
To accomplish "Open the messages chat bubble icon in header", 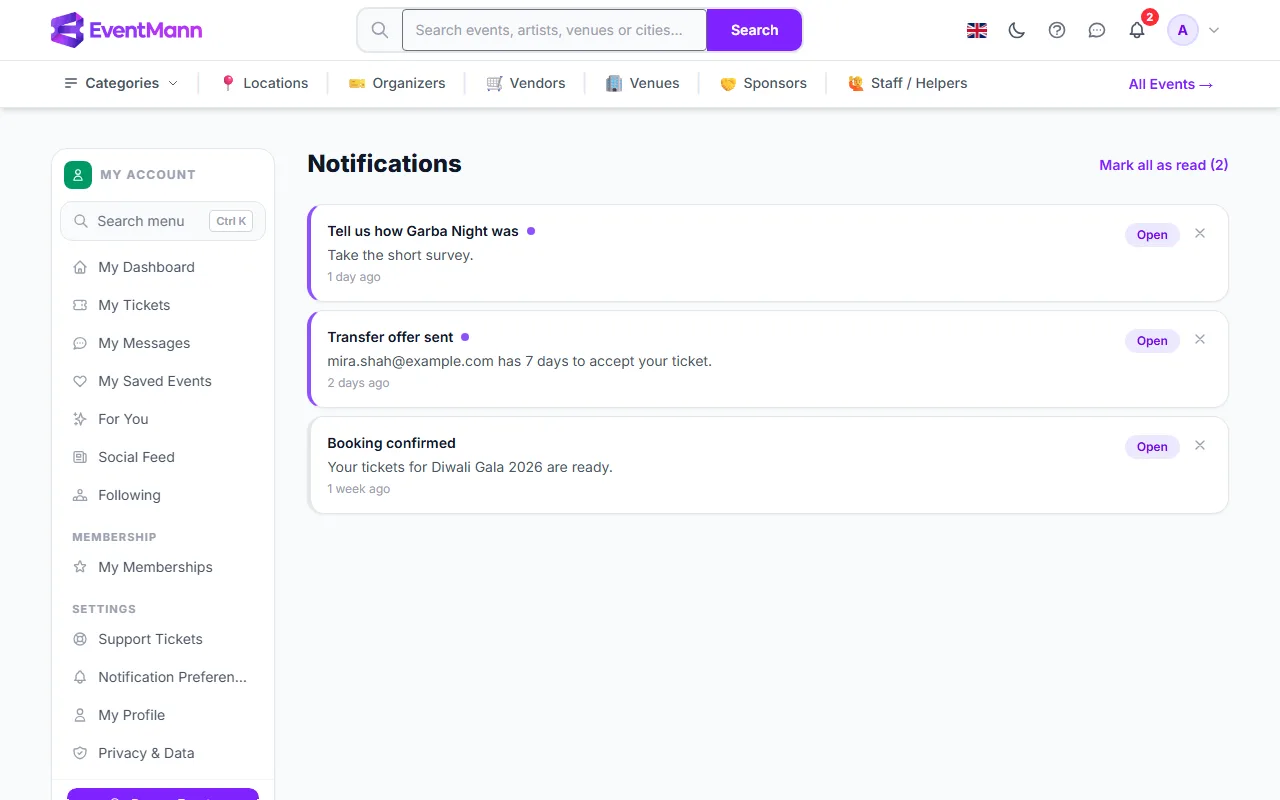I will 1097,30.
